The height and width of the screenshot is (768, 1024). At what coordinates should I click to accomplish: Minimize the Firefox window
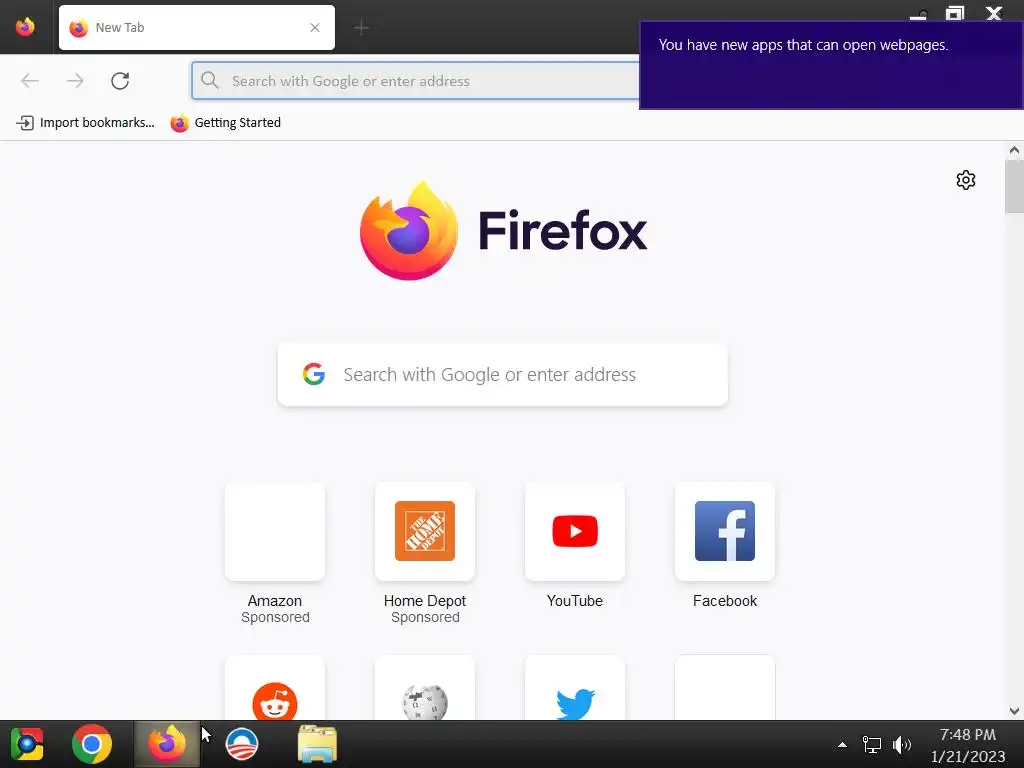tap(918, 14)
